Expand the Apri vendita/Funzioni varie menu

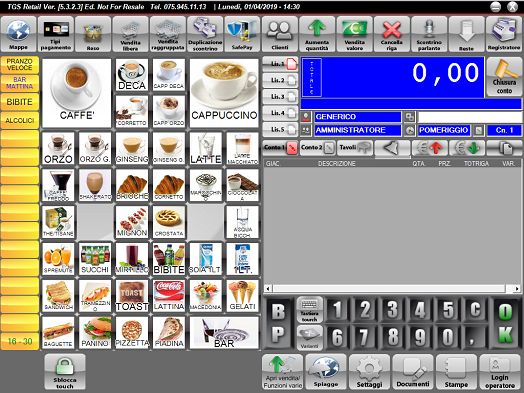pos(283,372)
